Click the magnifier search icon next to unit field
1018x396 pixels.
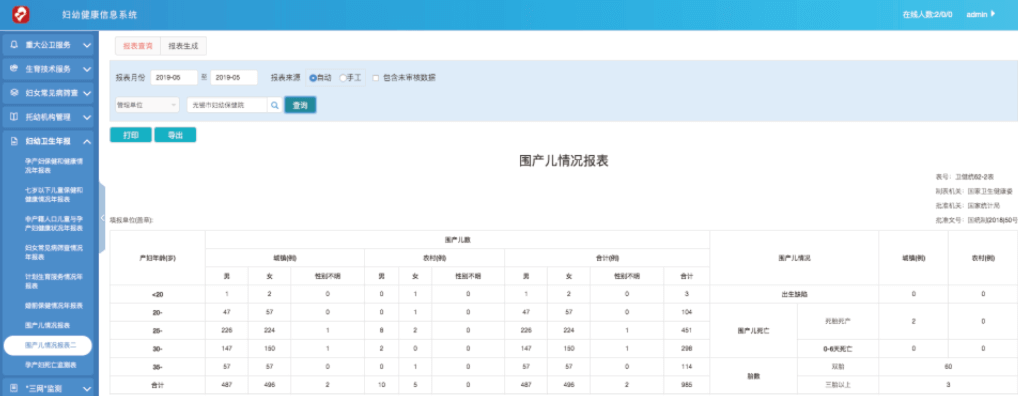tap(275, 105)
